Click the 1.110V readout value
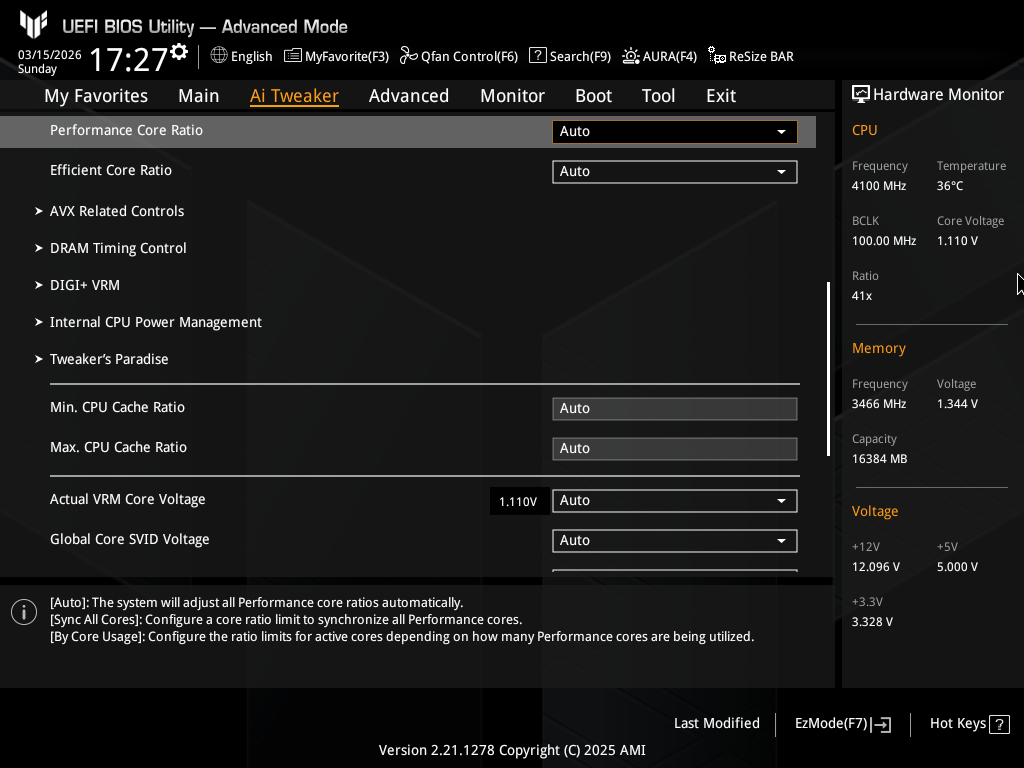 point(519,502)
